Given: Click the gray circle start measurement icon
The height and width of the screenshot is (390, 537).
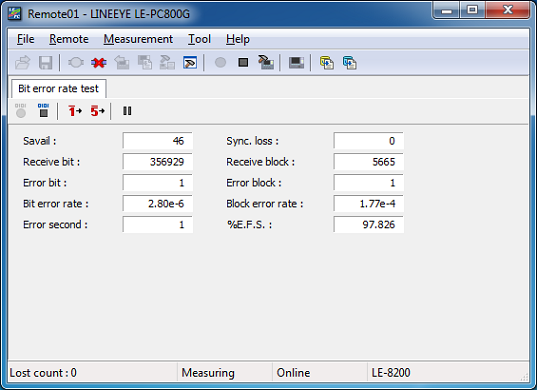Looking at the screenshot, I should click(x=220, y=63).
